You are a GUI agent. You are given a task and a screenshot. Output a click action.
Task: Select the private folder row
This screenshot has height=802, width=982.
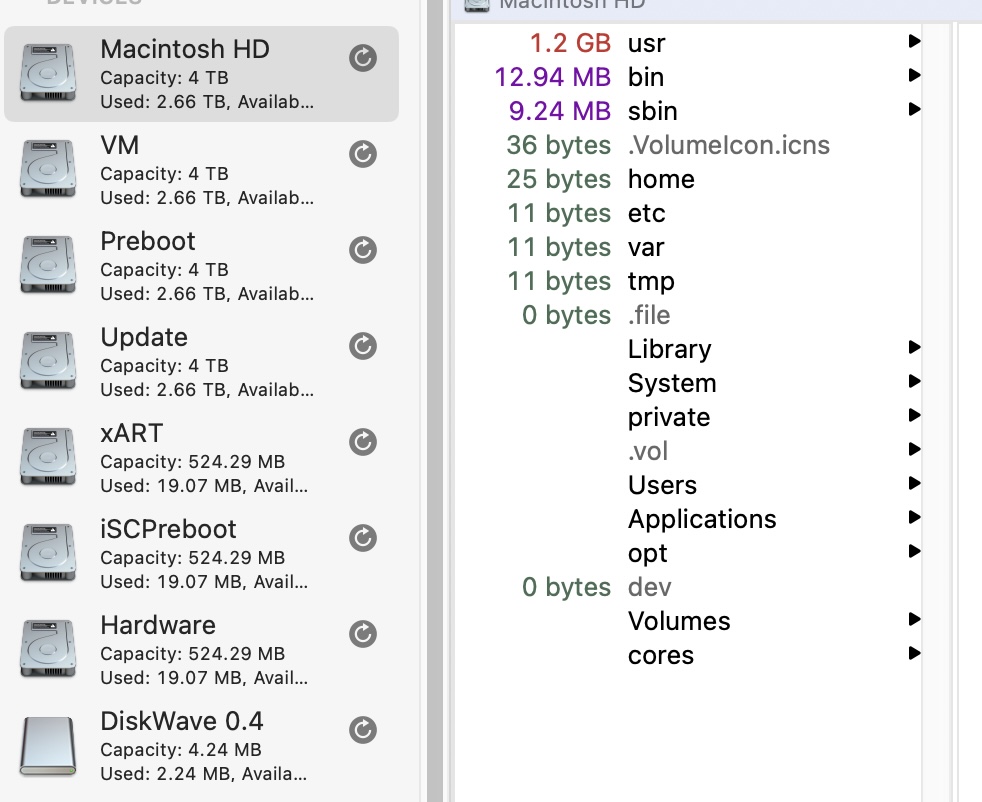pyautogui.click(x=688, y=417)
